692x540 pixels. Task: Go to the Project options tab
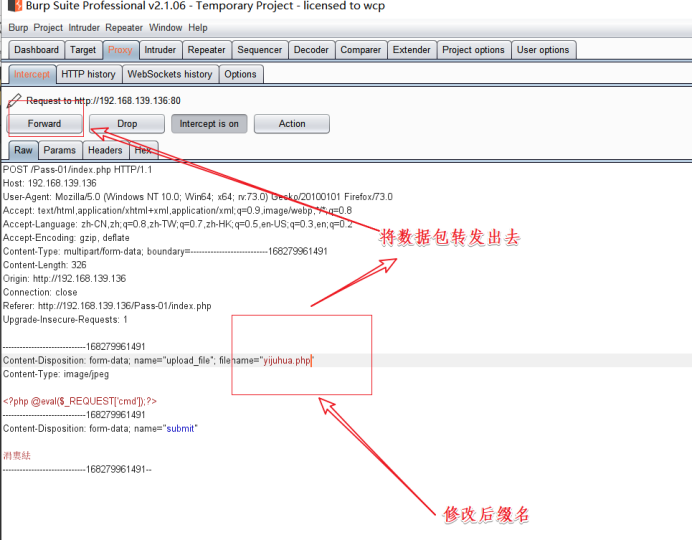click(473, 50)
